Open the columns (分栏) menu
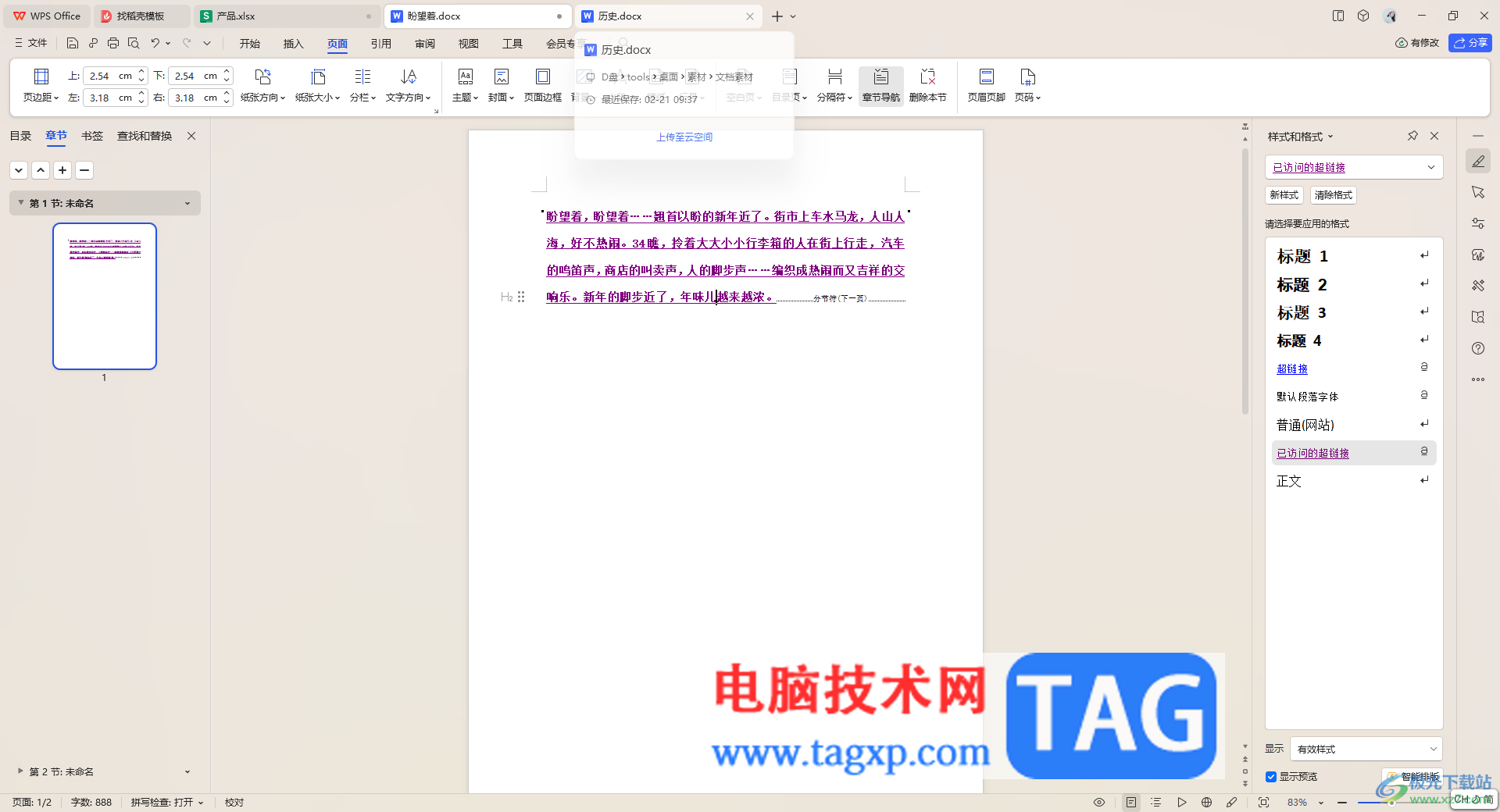1500x812 pixels. coord(362,85)
